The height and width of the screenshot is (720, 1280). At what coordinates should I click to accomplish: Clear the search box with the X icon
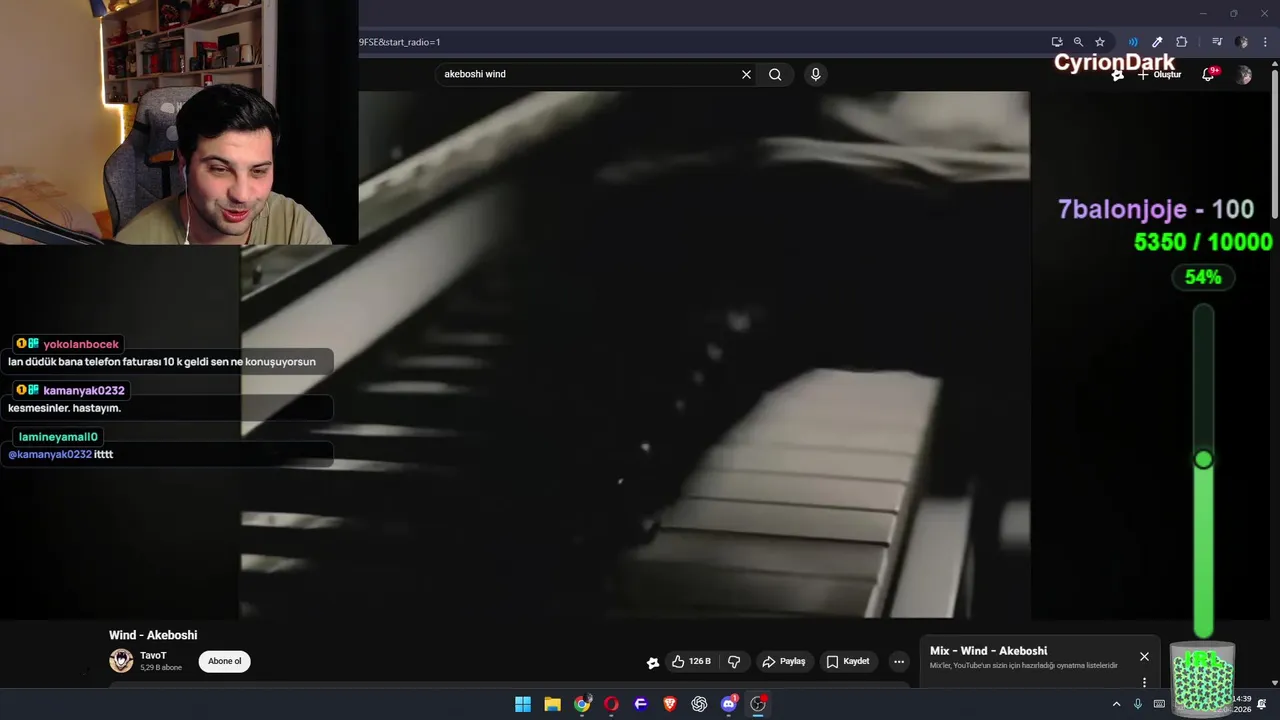[746, 74]
